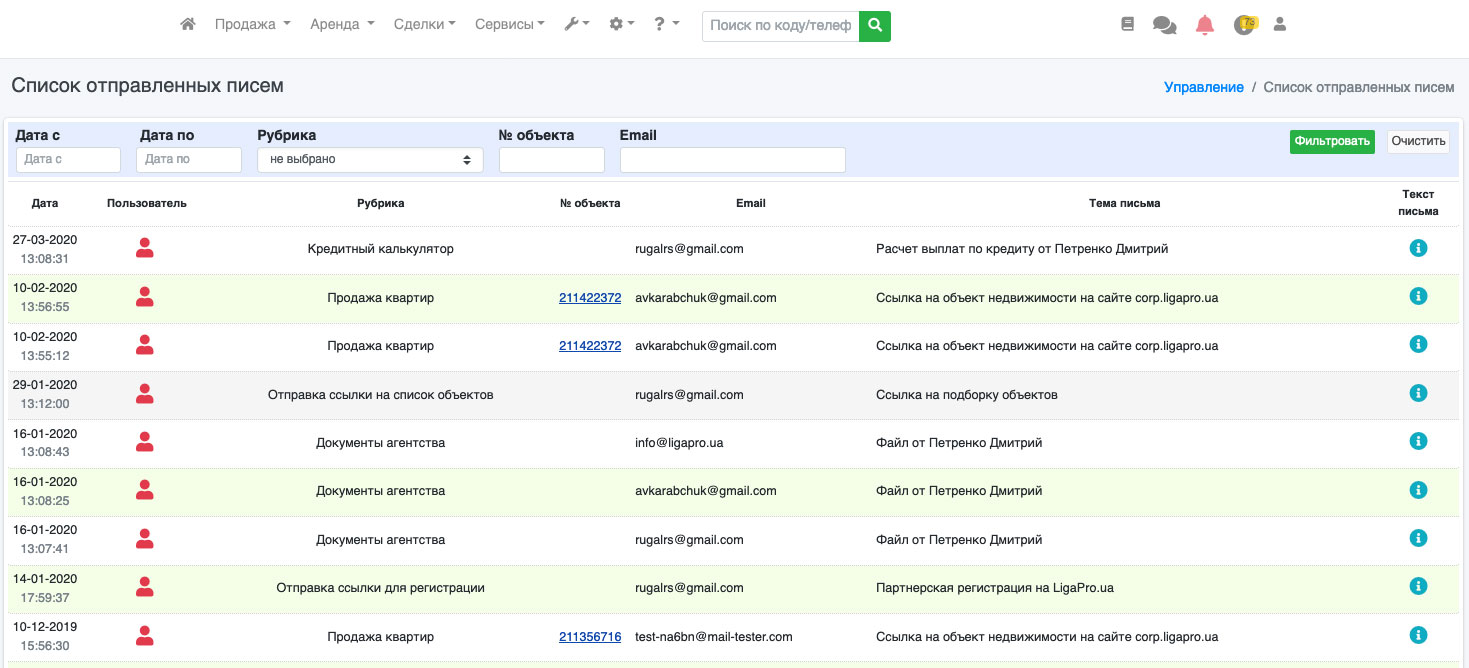The width and height of the screenshot is (1469, 668).
Task: Click the red notifications bell
Action: tap(1205, 25)
